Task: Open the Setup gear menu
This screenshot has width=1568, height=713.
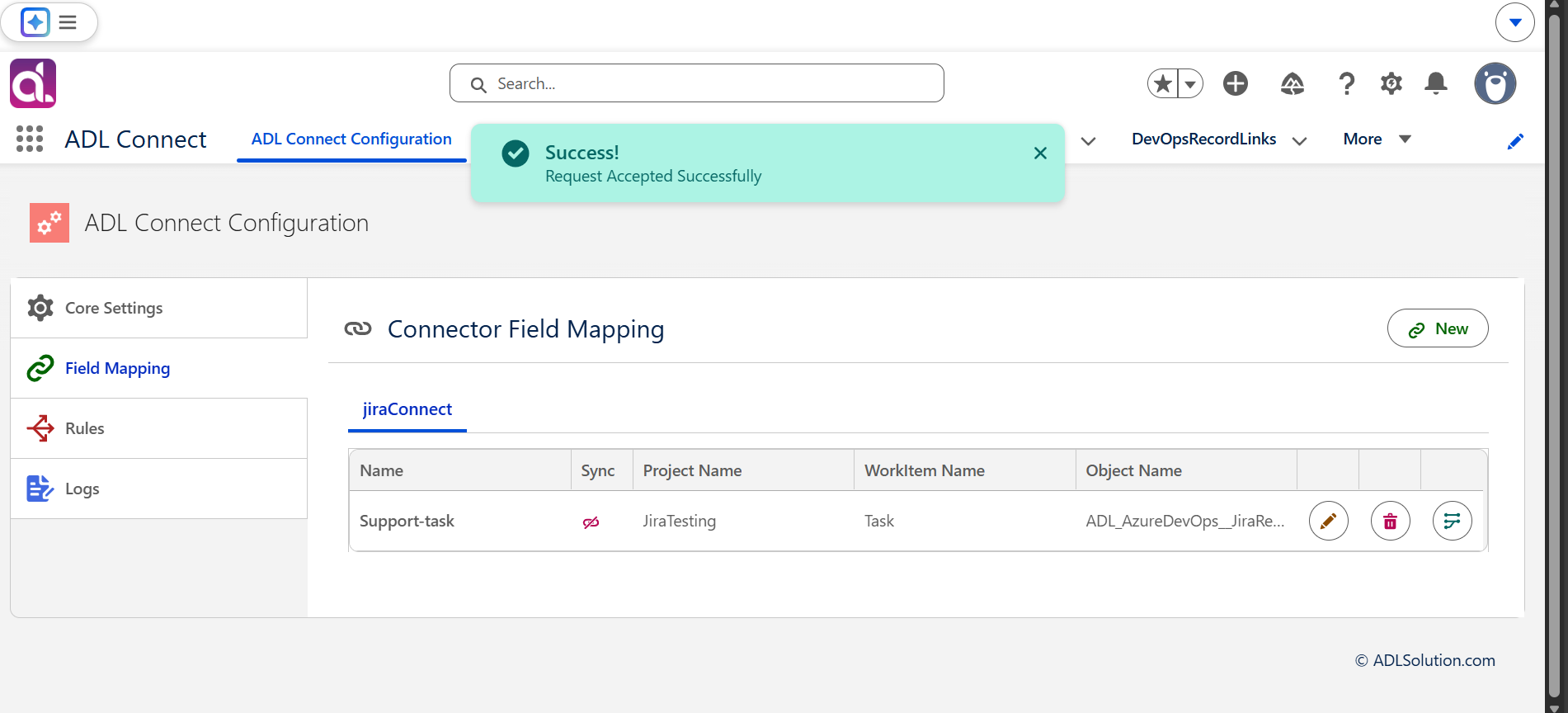Action: pyautogui.click(x=1391, y=83)
